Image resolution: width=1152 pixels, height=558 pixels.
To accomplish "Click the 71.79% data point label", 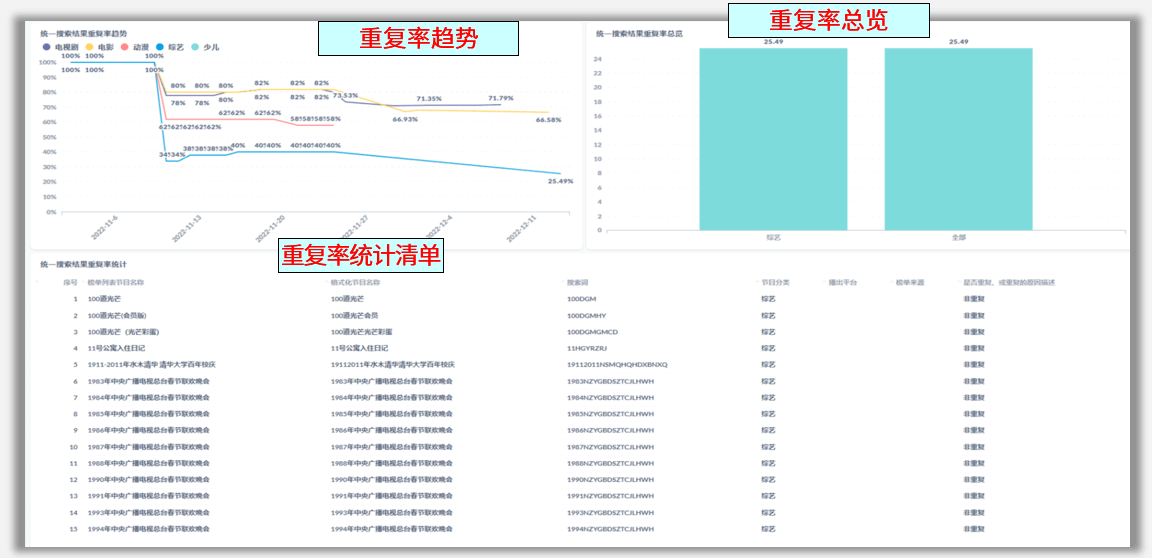I will 501,98.
